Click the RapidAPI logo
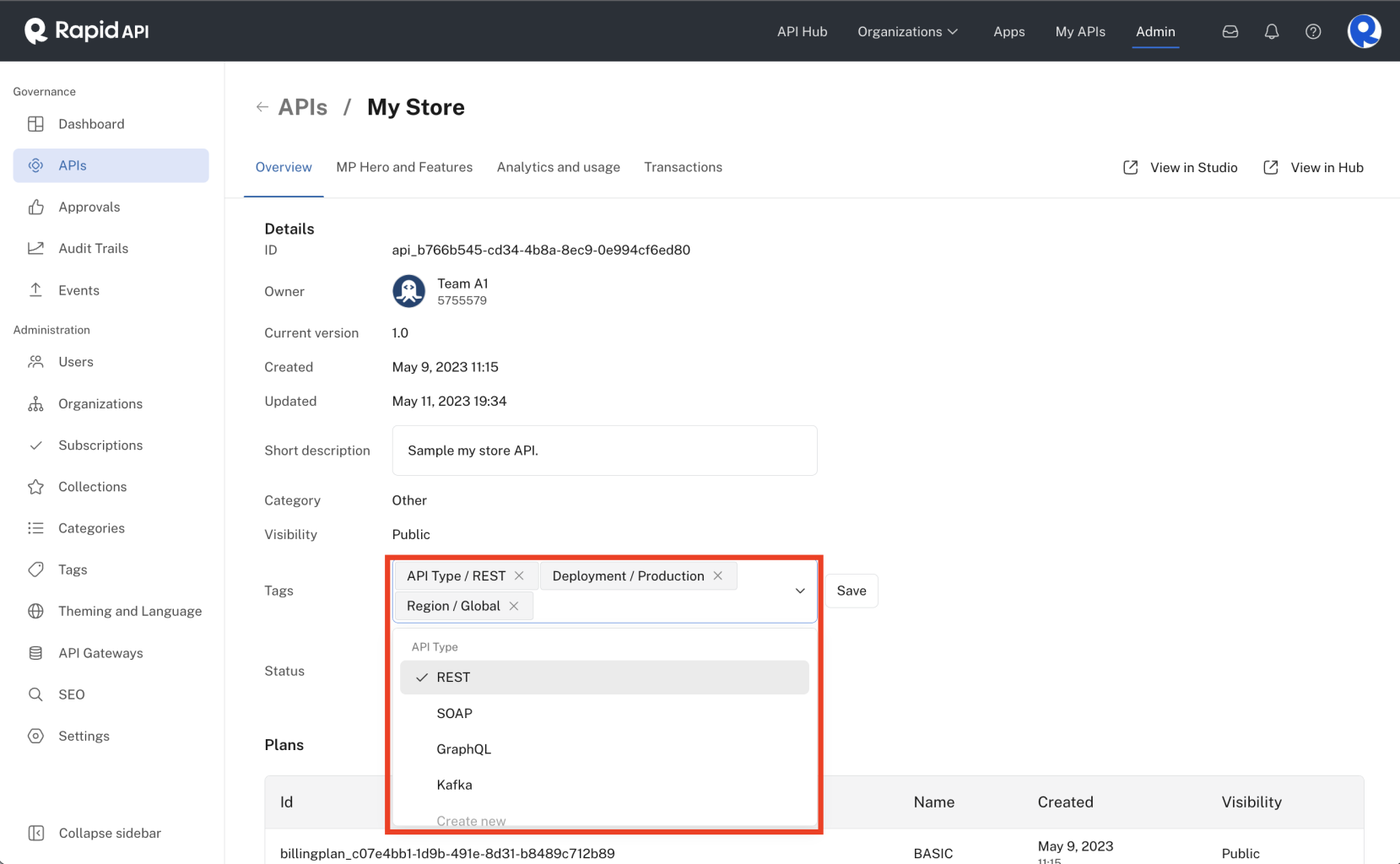This screenshot has width=1400, height=864. click(x=87, y=30)
